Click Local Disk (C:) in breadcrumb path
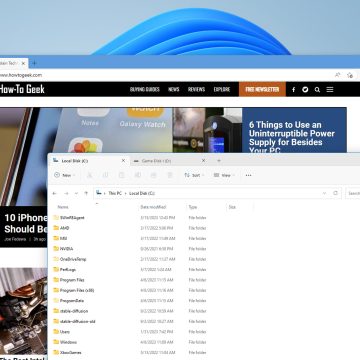The image size is (360, 360). tap(142, 193)
